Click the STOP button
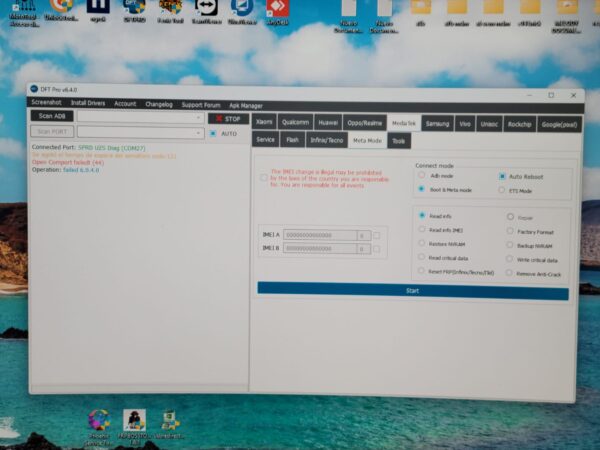Screen dimensions: 600x450 (228, 119)
